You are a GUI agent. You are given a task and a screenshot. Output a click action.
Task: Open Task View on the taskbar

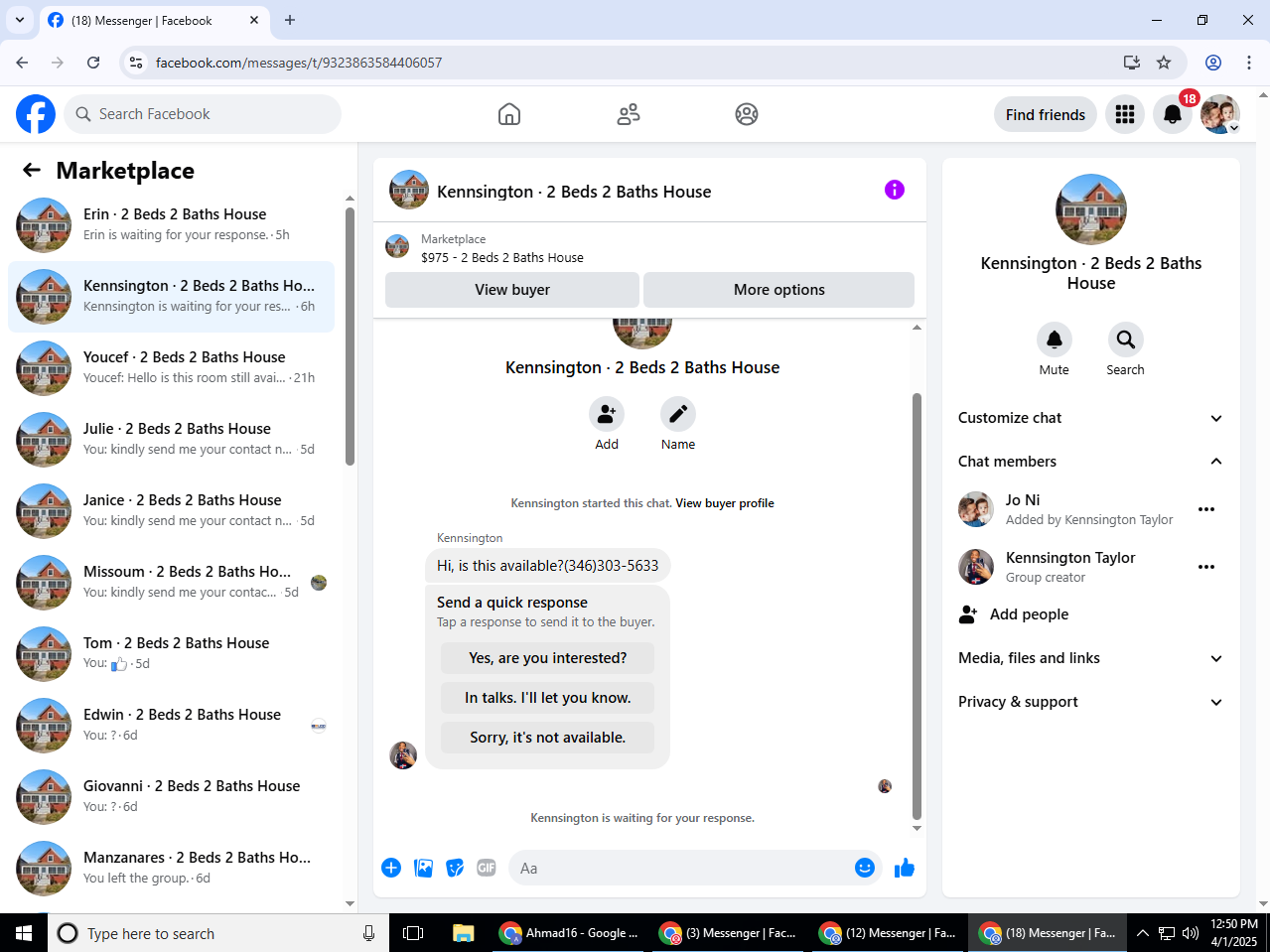413,933
